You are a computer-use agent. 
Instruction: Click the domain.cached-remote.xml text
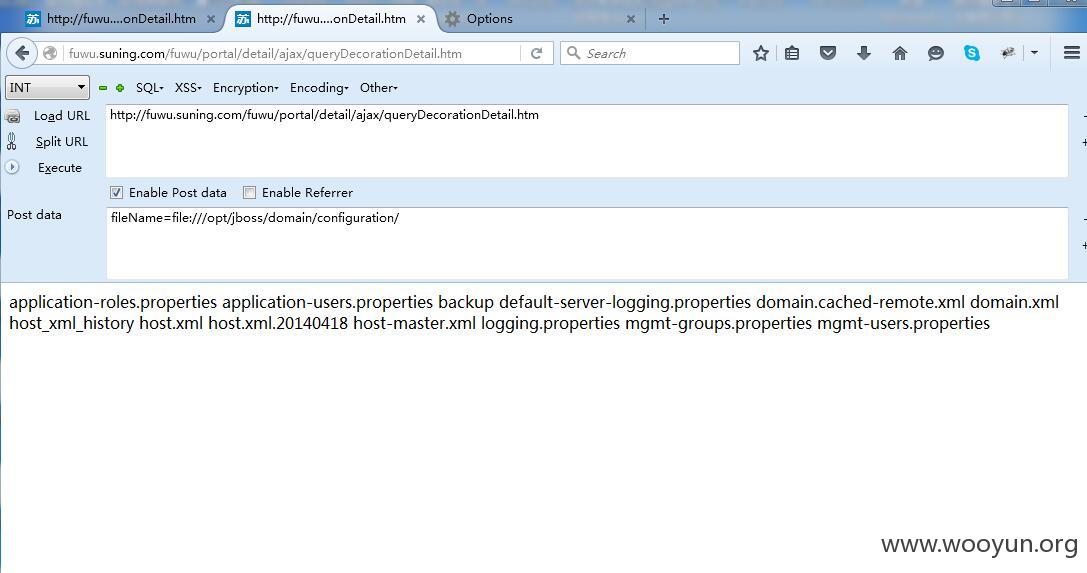pyautogui.click(x=860, y=302)
